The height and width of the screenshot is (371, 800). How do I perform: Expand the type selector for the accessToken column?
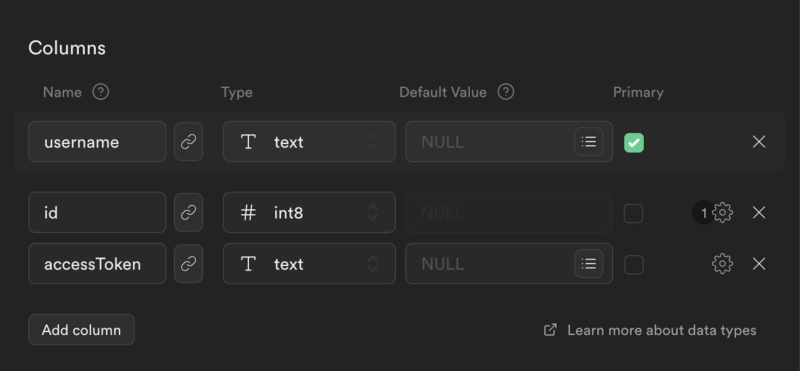coord(309,263)
